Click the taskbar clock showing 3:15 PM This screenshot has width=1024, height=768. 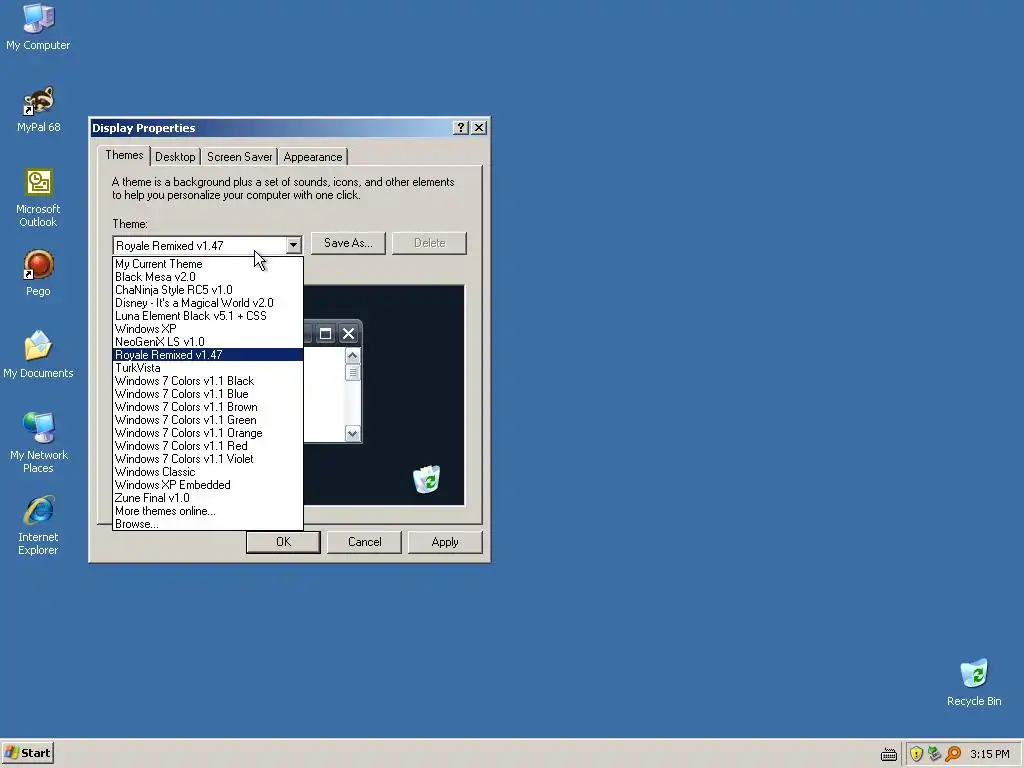(x=989, y=754)
